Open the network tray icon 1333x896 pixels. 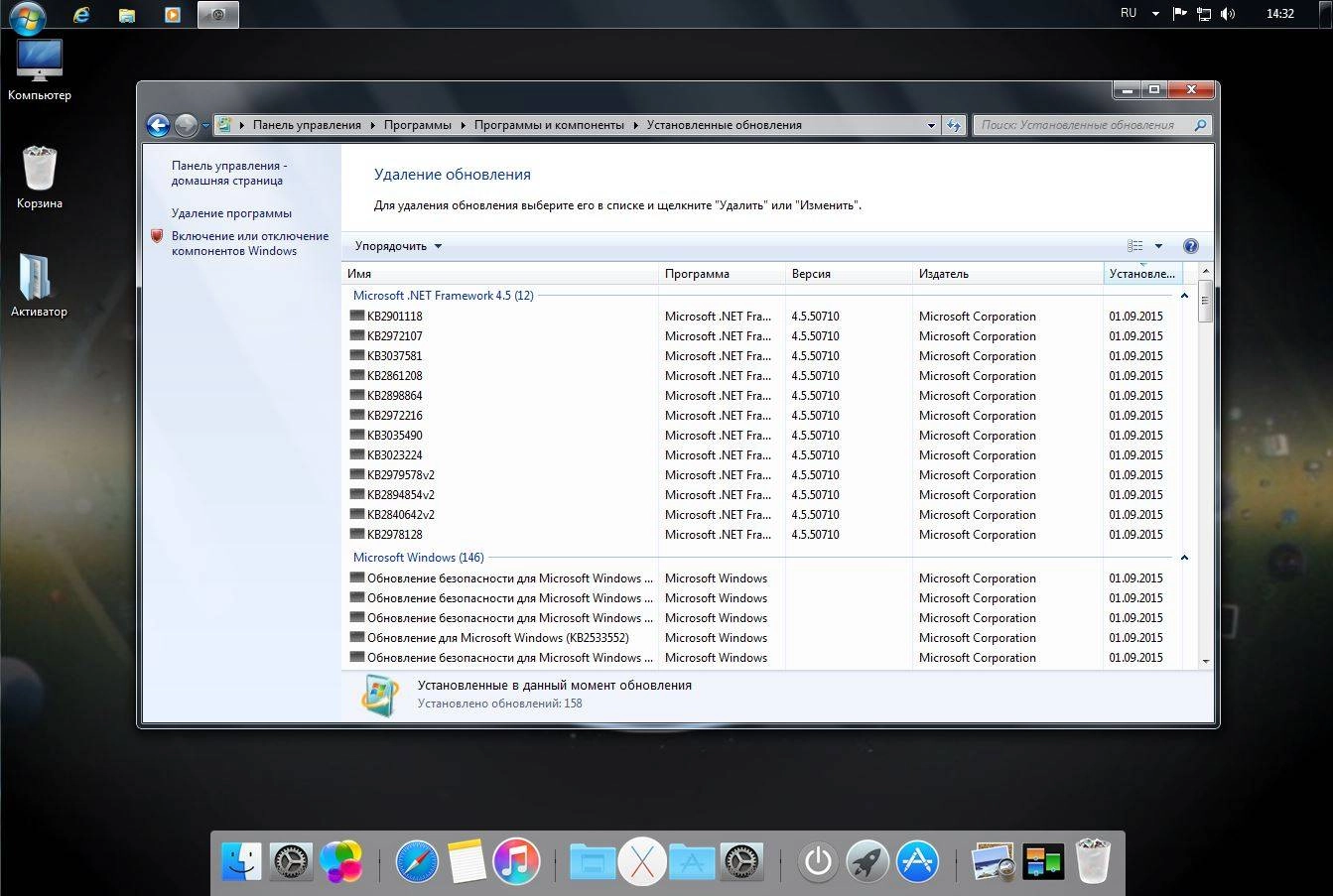pyautogui.click(x=1204, y=14)
